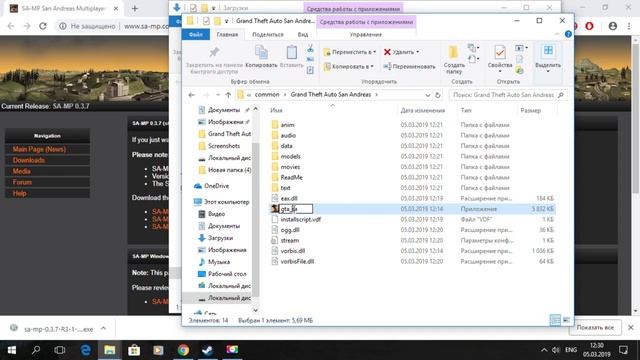Click Chrome's Back arrow
The height and width of the screenshot is (360, 640).
[x=11, y=26]
